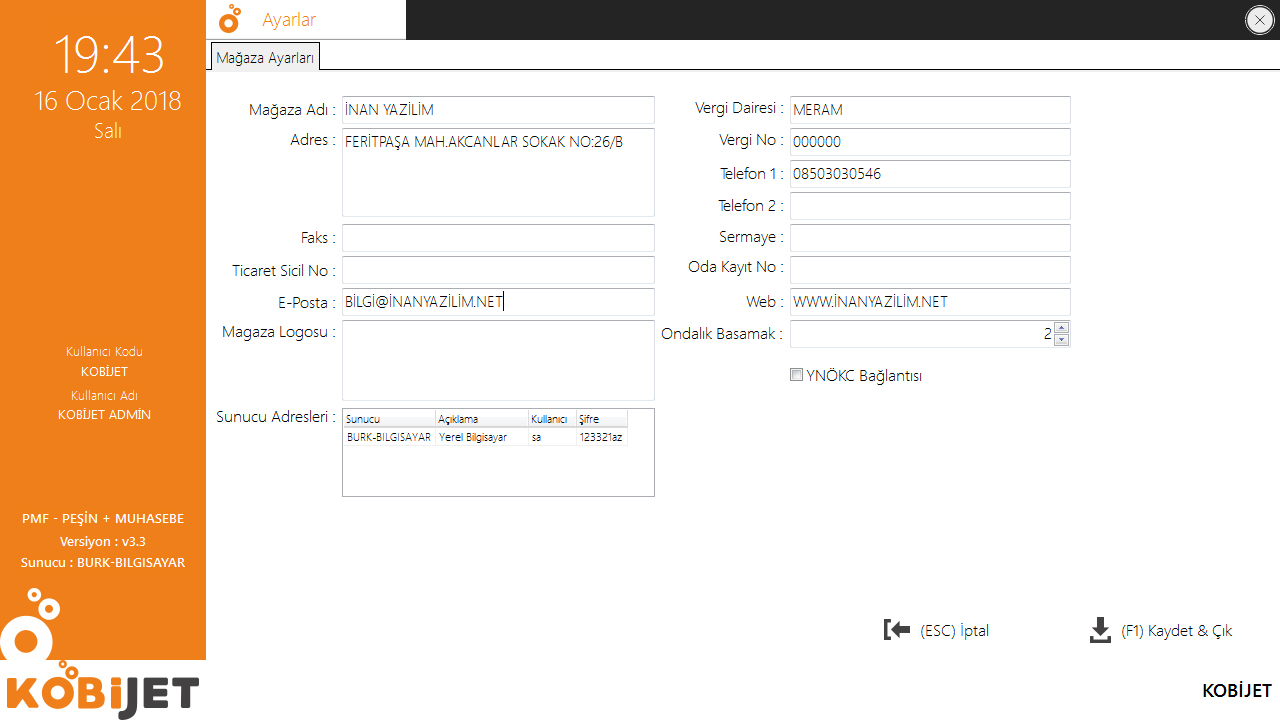1280x720 pixels.
Task: Click the Sermaye input field
Action: (930, 238)
